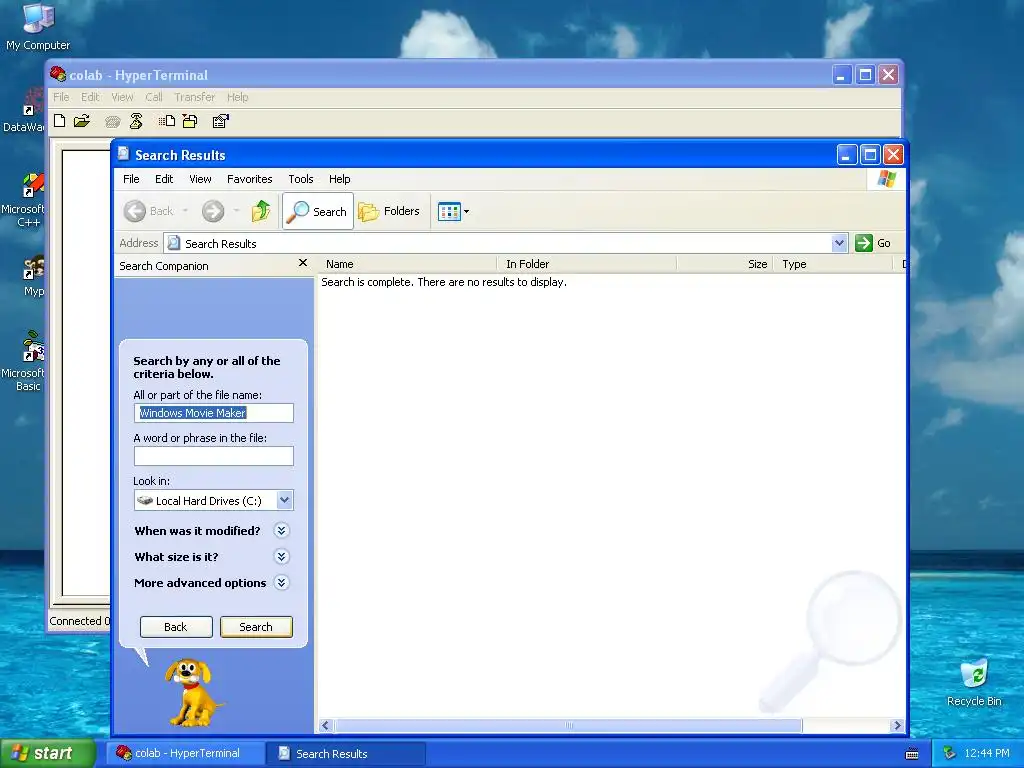1024x768 pixels.
Task: Click the file name input field
Action: (x=214, y=413)
